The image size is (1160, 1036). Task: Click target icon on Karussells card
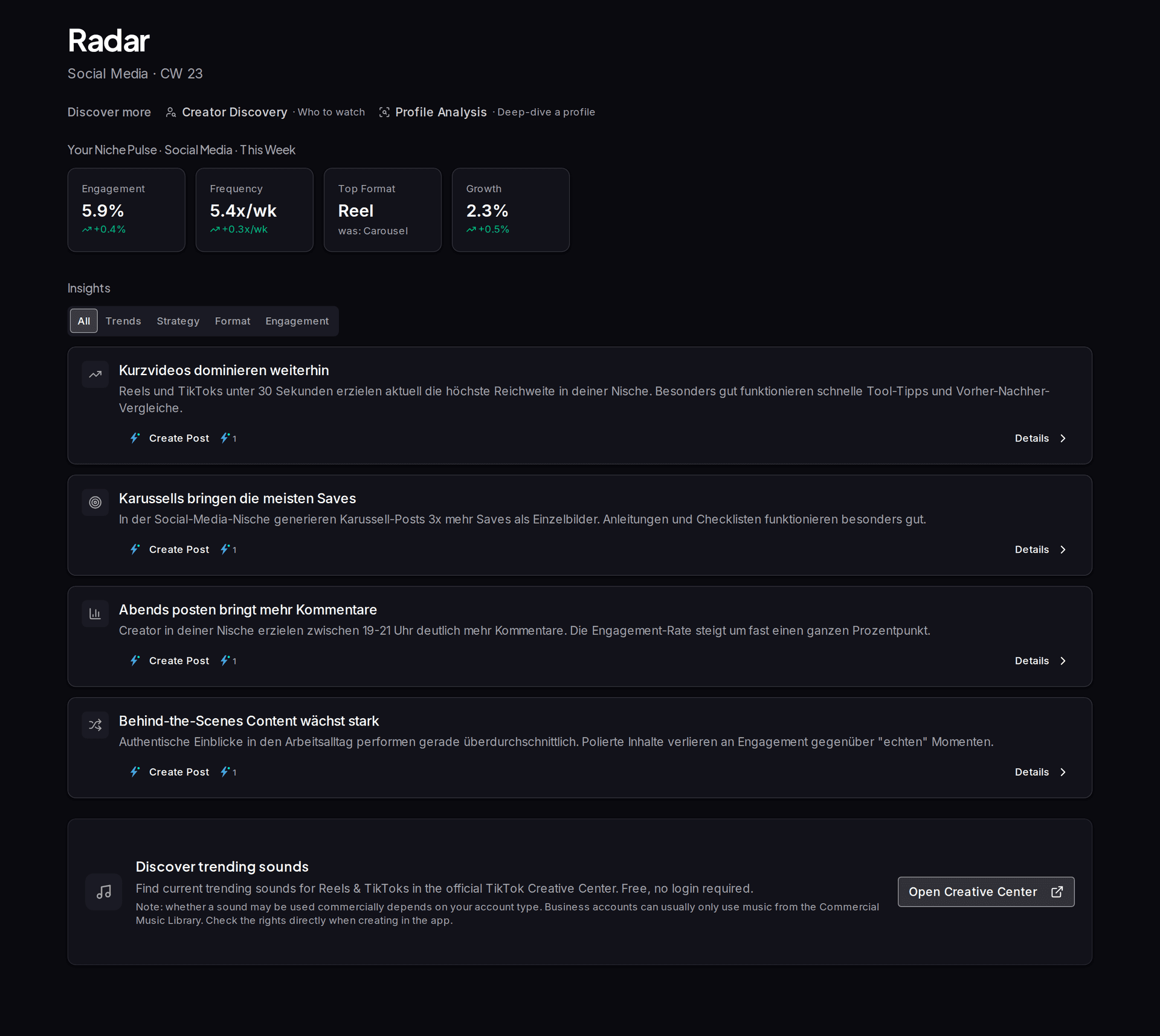click(x=95, y=503)
